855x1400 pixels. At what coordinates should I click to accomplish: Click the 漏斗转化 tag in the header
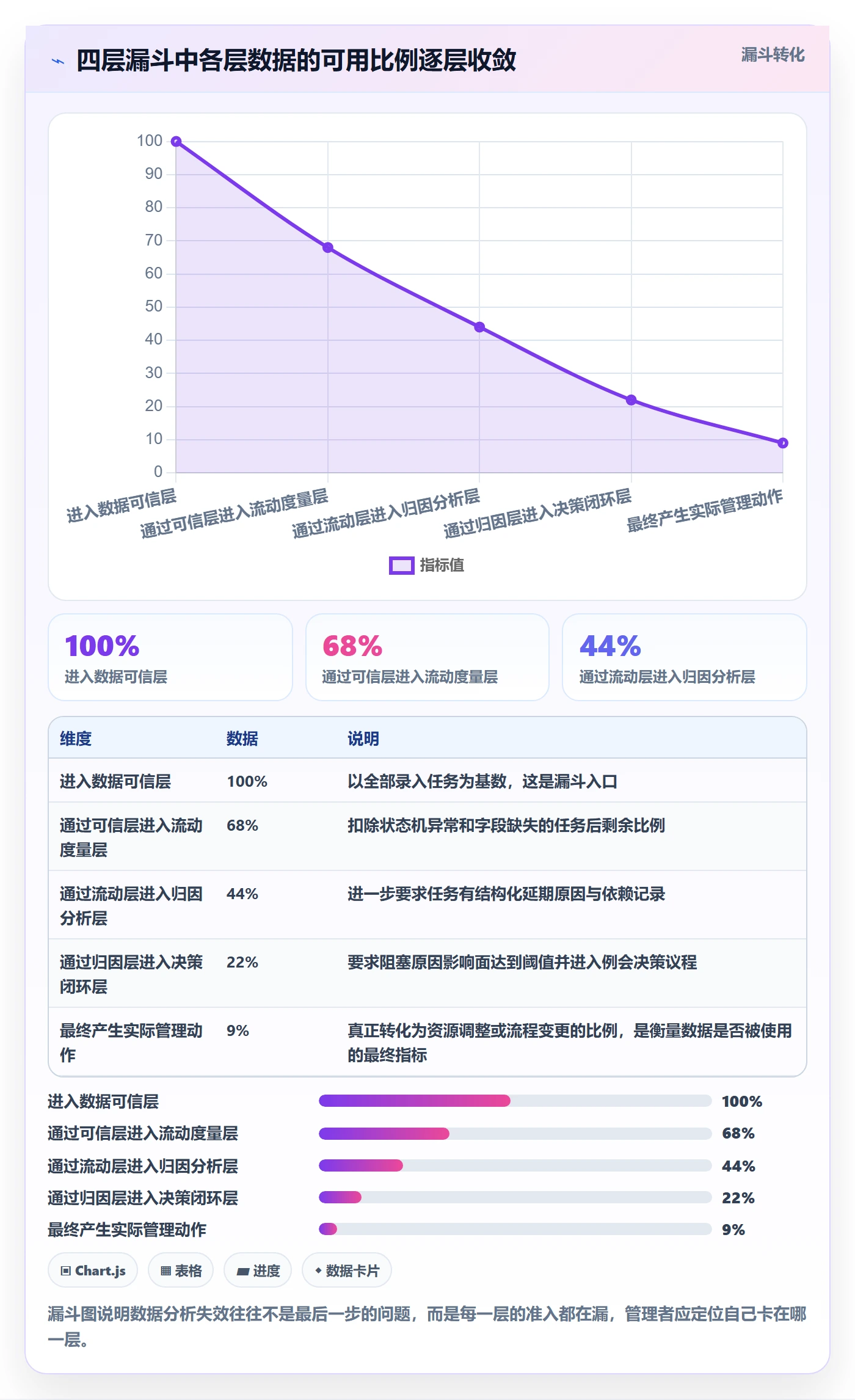[773, 55]
